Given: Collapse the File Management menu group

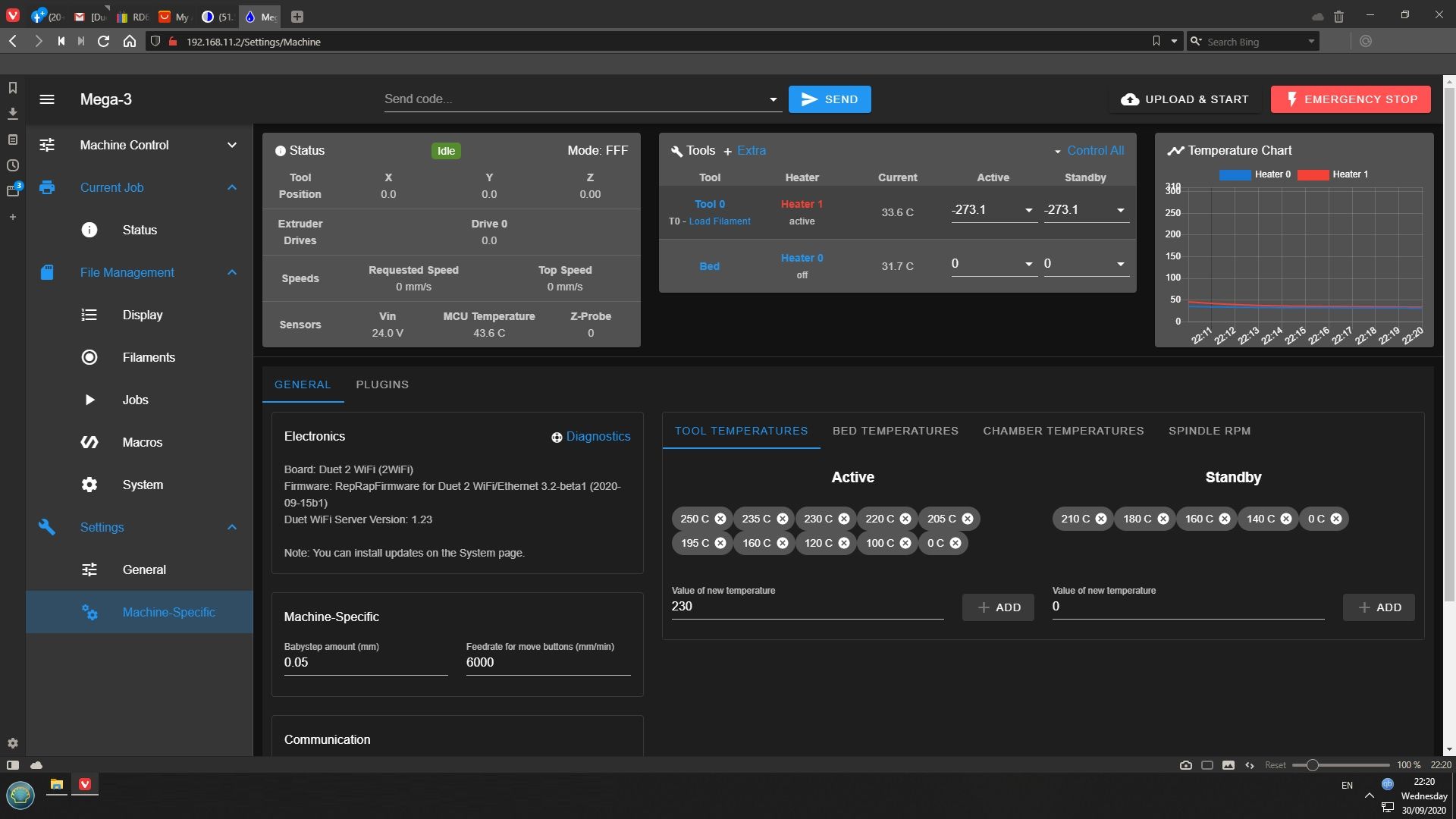Looking at the screenshot, I should pos(232,272).
